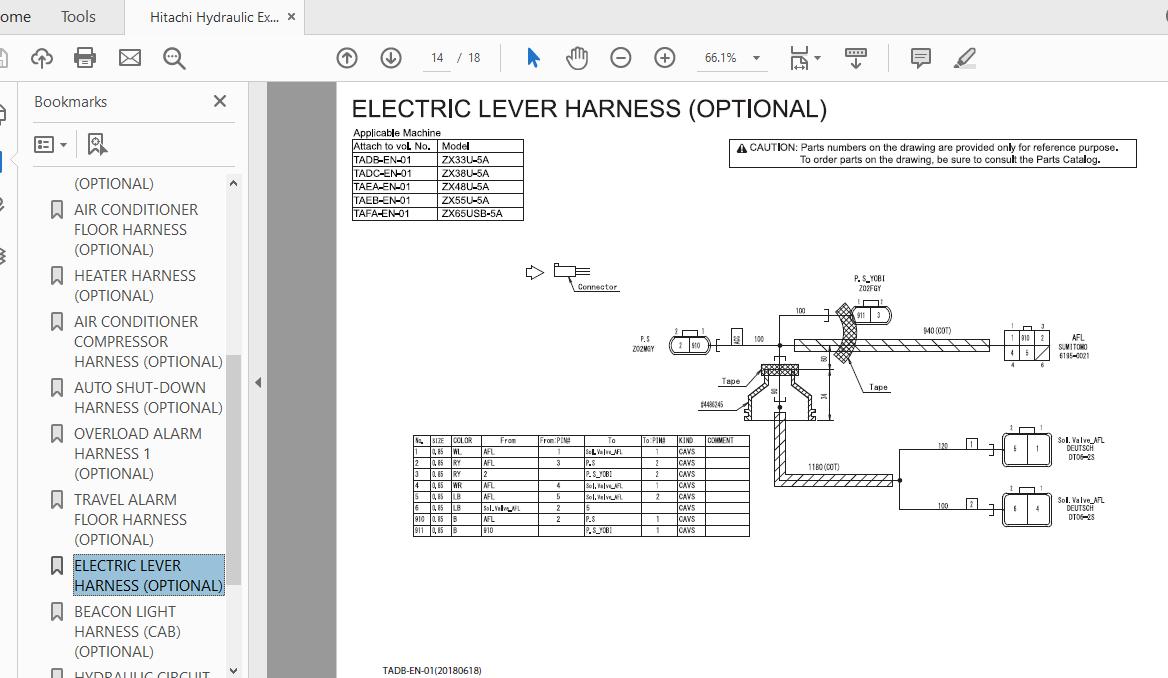Open AUTO SHUT-DOWN HARNESS bookmark
The width and height of the screenshot is (1168, 678).
[x=148, y=397]
